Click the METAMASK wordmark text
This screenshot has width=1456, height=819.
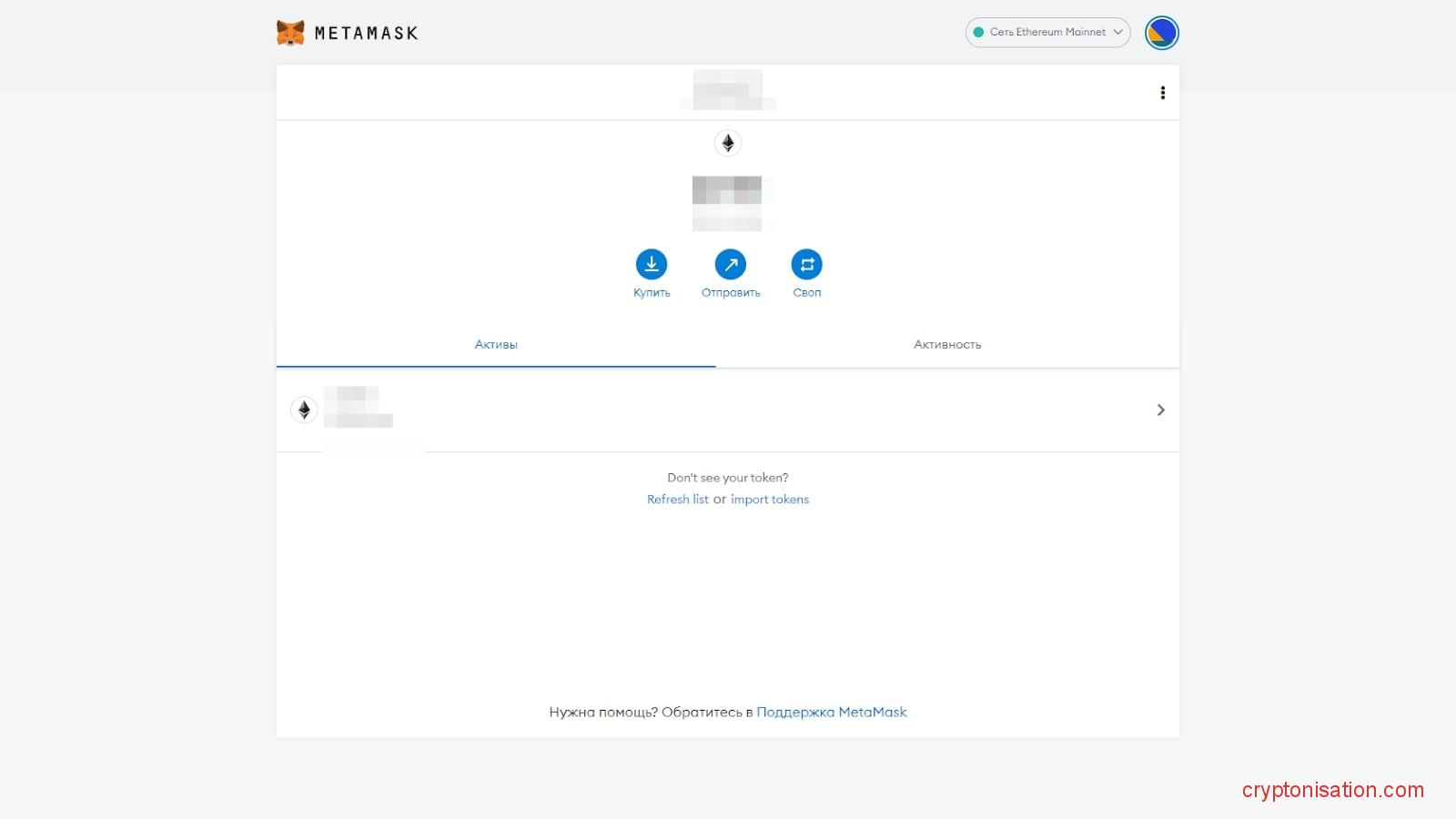click(x=366, y=34)
